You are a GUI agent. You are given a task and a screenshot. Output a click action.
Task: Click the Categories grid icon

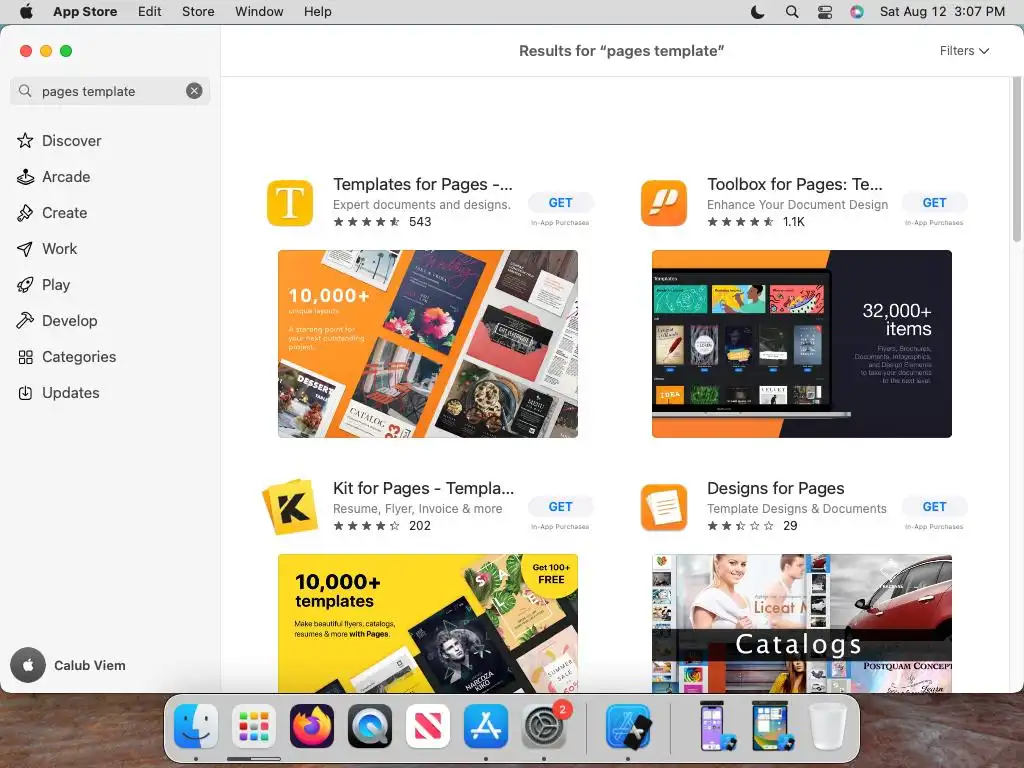coord(25,357)
